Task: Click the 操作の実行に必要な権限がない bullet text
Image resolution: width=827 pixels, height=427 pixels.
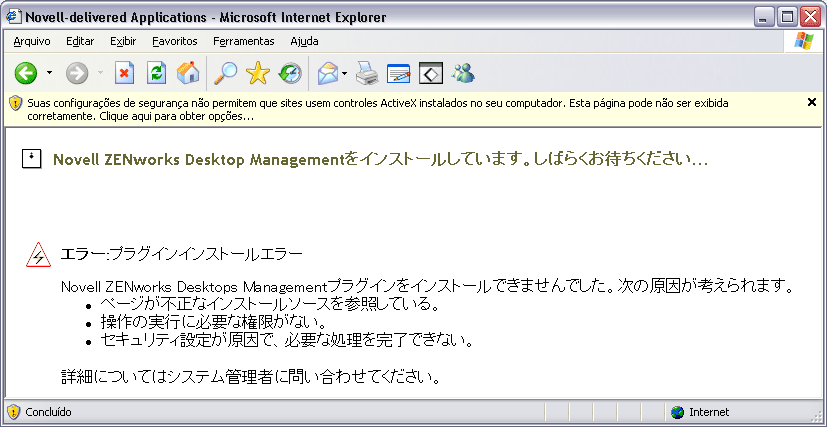Action: point(213,322)
